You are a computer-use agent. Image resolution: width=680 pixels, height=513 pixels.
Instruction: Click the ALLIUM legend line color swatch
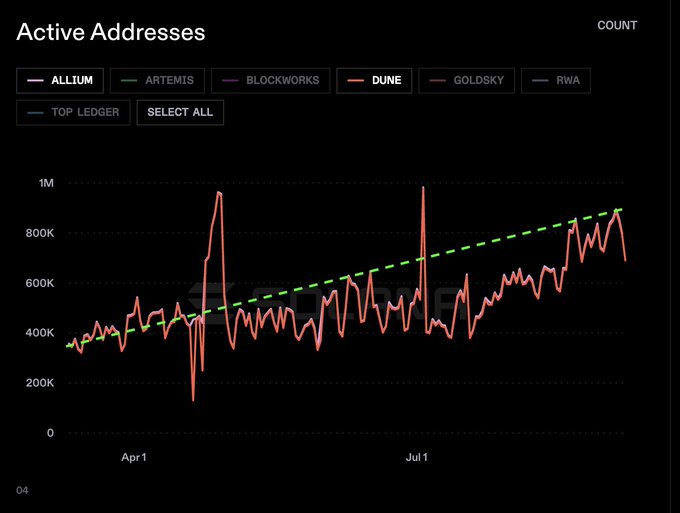pyautogui.click(x=35, y=81)
